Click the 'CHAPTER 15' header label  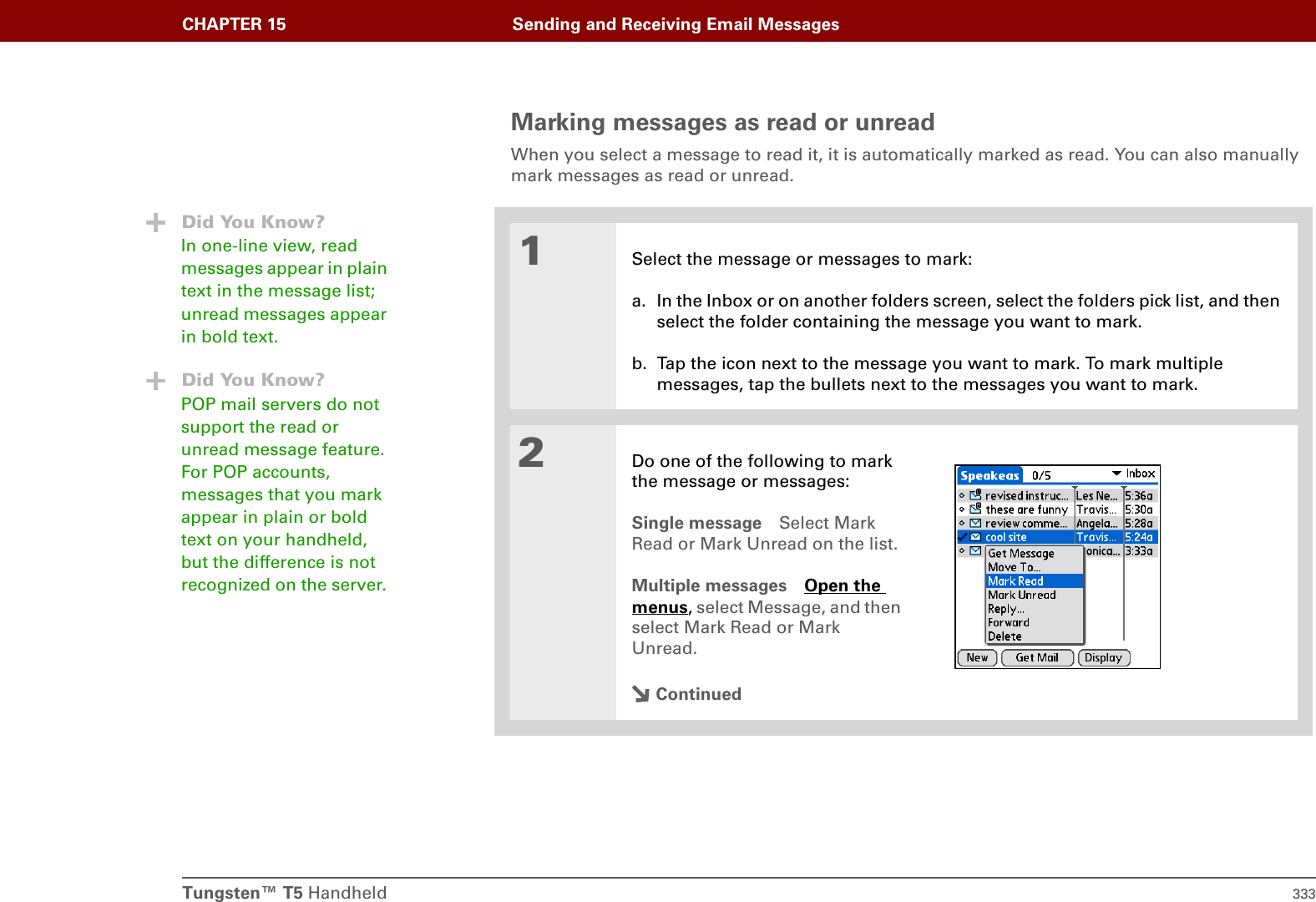(x=234, y=24)
